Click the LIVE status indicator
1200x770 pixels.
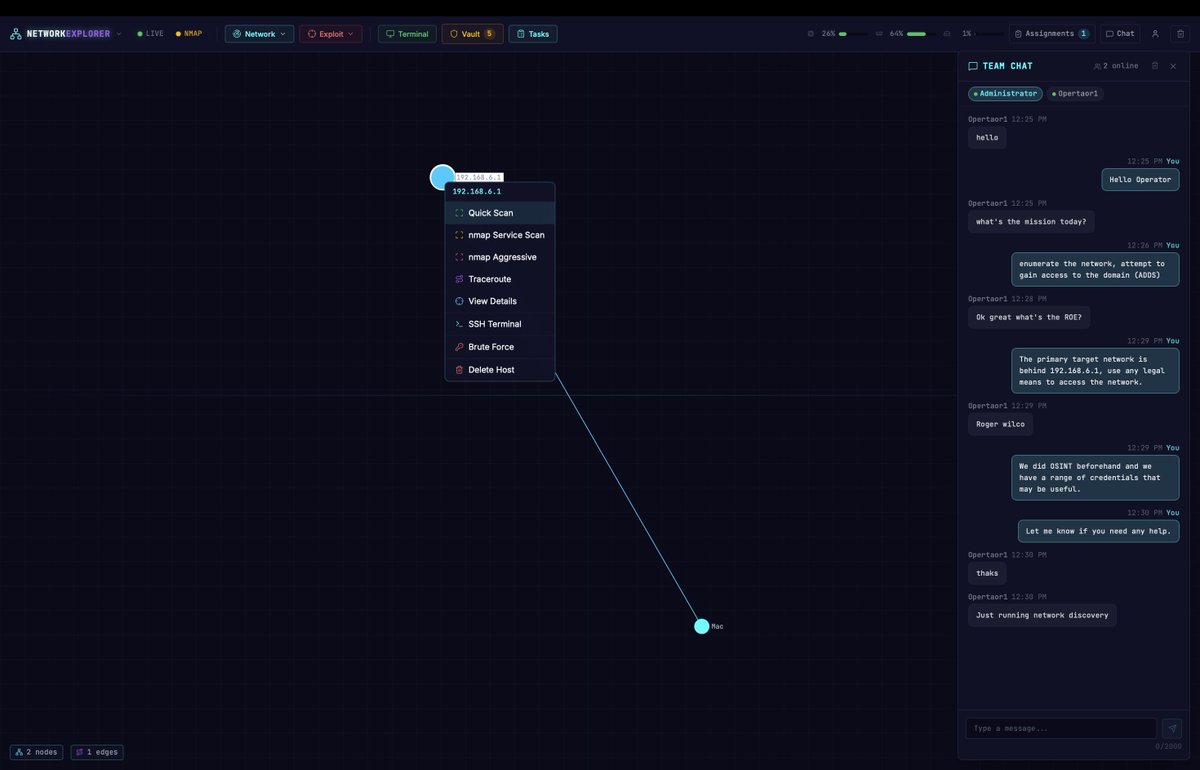[151, 34]
